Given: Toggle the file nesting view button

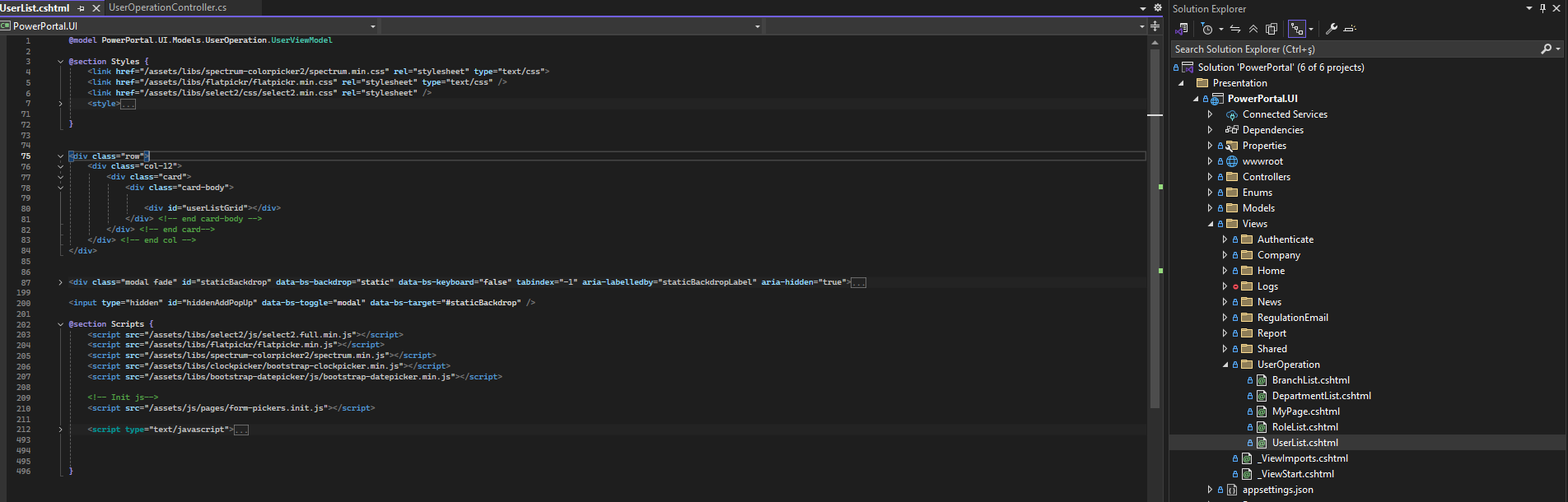Looking at the screenshot, I should tap(1296, 29).
